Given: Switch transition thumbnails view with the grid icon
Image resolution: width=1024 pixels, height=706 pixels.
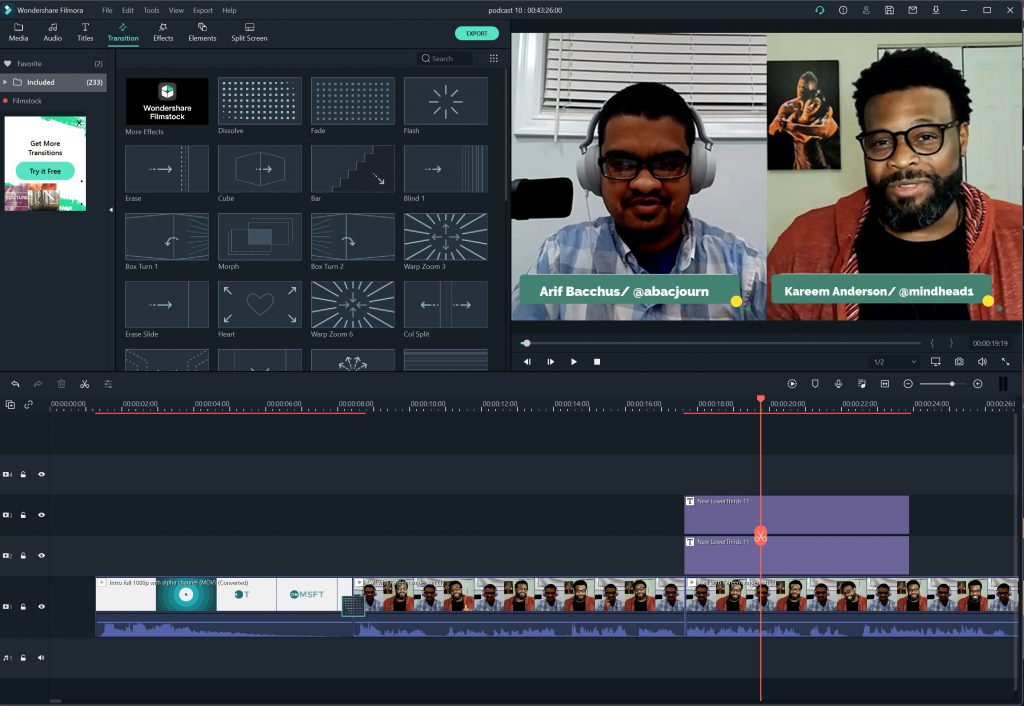Looking at the screenshot, I should point(494,58).
